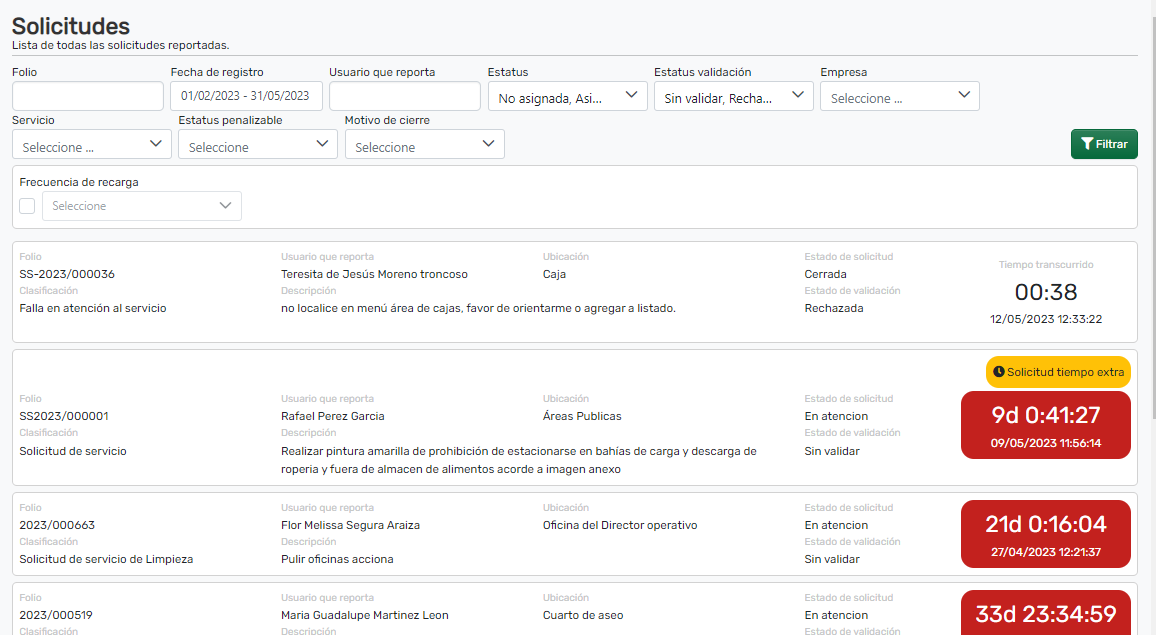Viewport: 1156px width, 635px height.
Task: Click the green Filtrar button
Action: pyautogui.click(x=1104, y=144)
